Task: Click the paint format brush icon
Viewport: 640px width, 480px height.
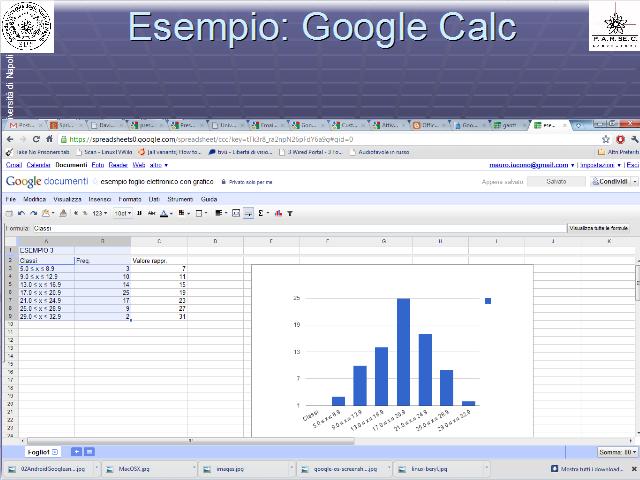Action: (x=63, y=213)
